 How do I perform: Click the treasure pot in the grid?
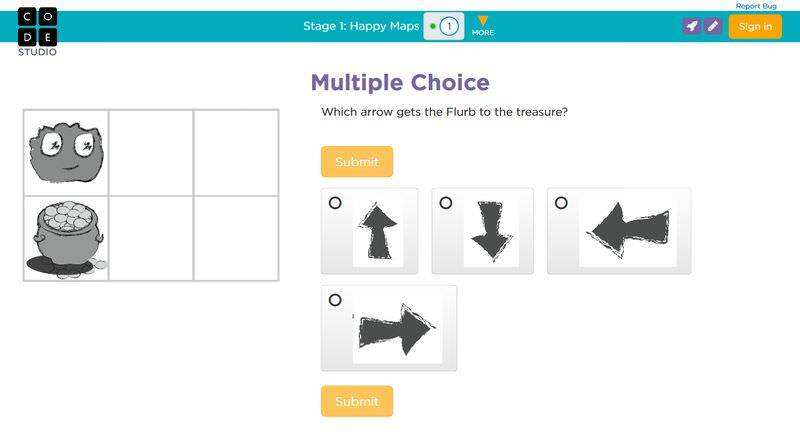[x=65, y=237]
